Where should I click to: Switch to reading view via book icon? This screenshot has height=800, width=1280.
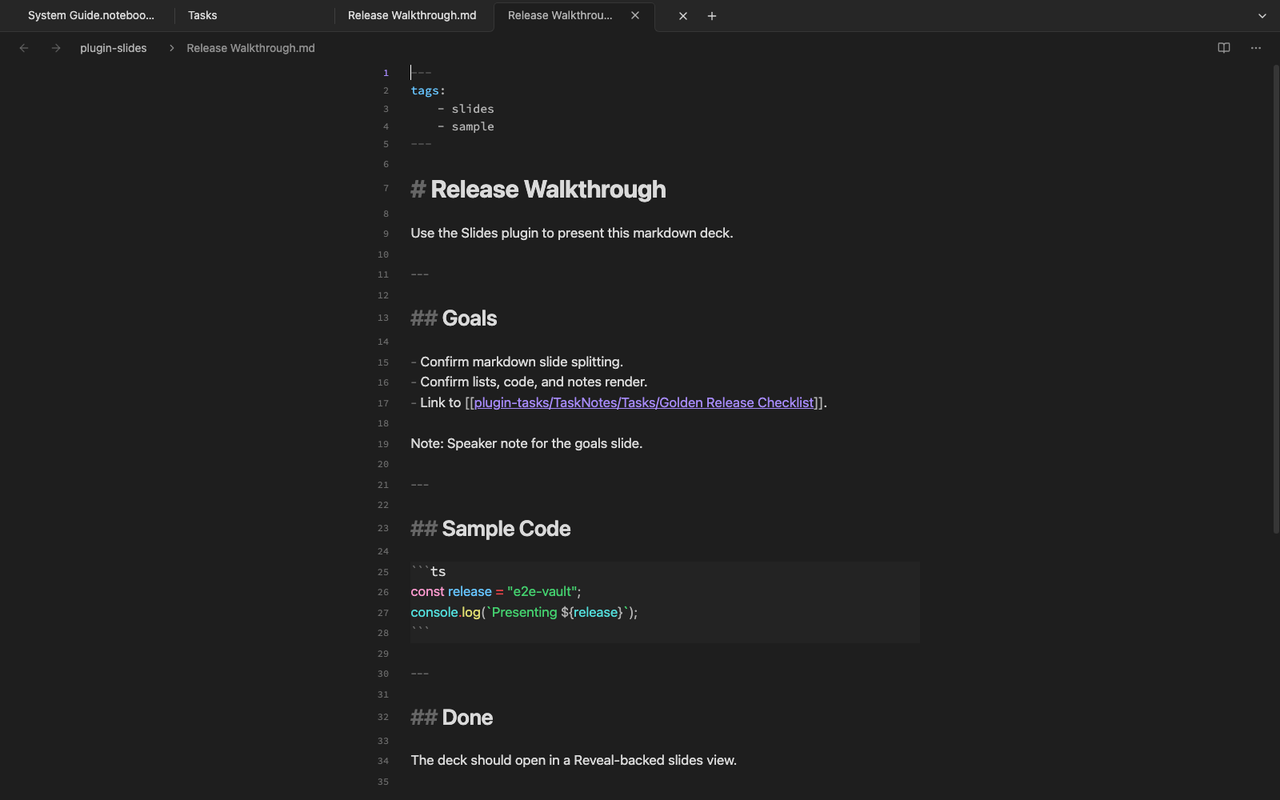(x=1224, y=48)
